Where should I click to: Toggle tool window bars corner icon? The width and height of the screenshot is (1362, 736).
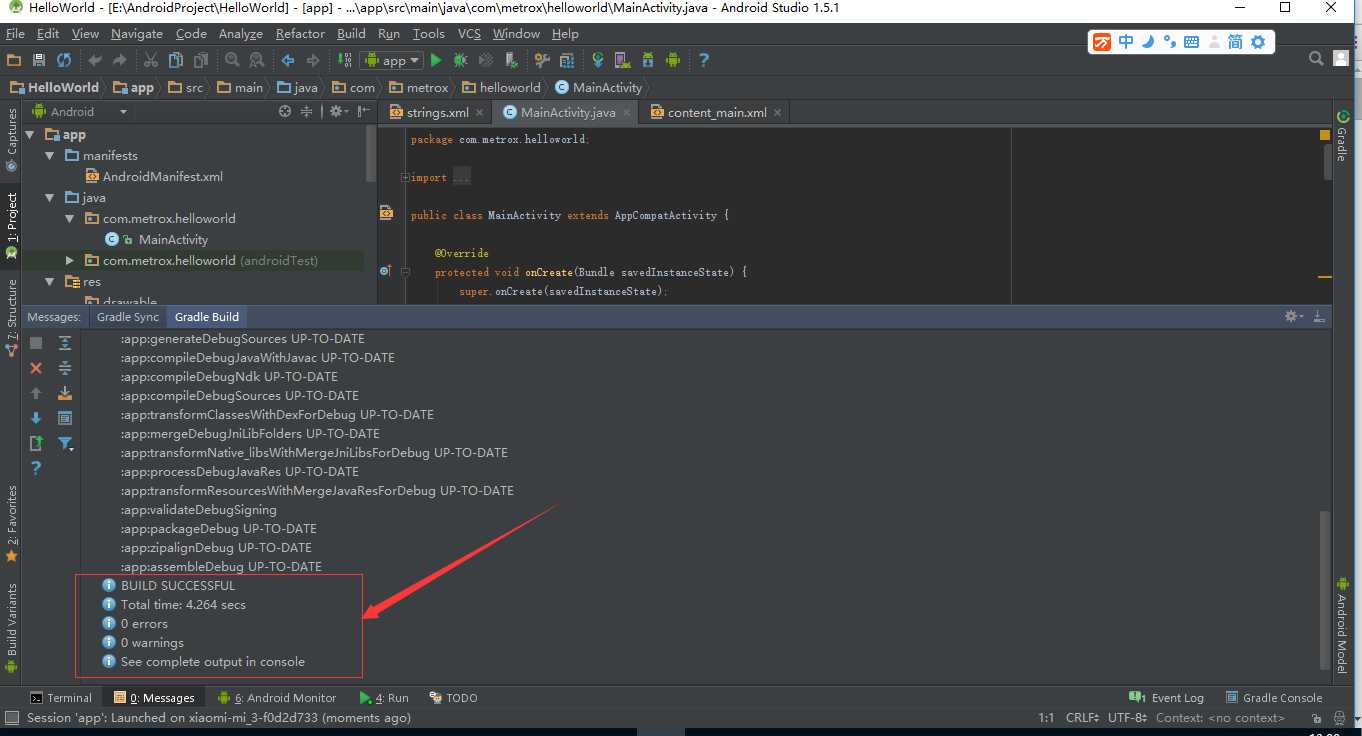tap(11, 717)
